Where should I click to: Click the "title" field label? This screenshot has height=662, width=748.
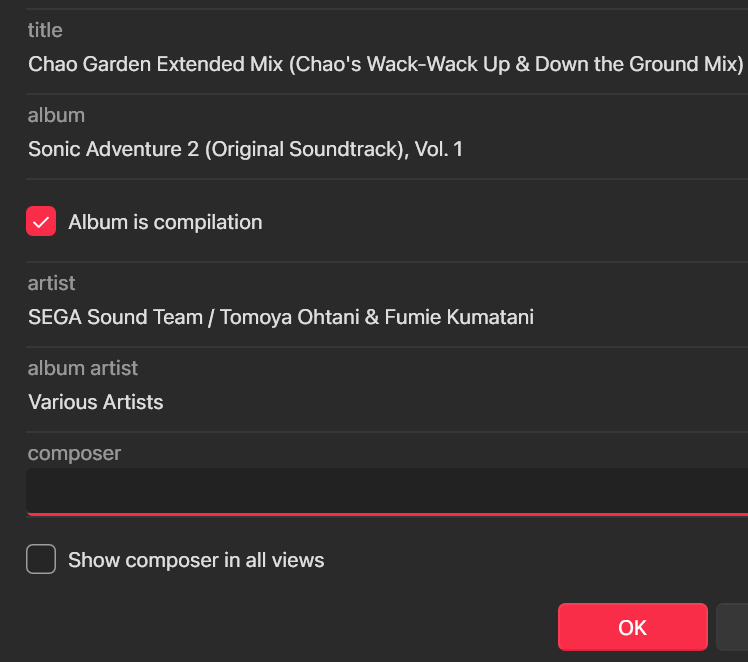coord(45,31)
